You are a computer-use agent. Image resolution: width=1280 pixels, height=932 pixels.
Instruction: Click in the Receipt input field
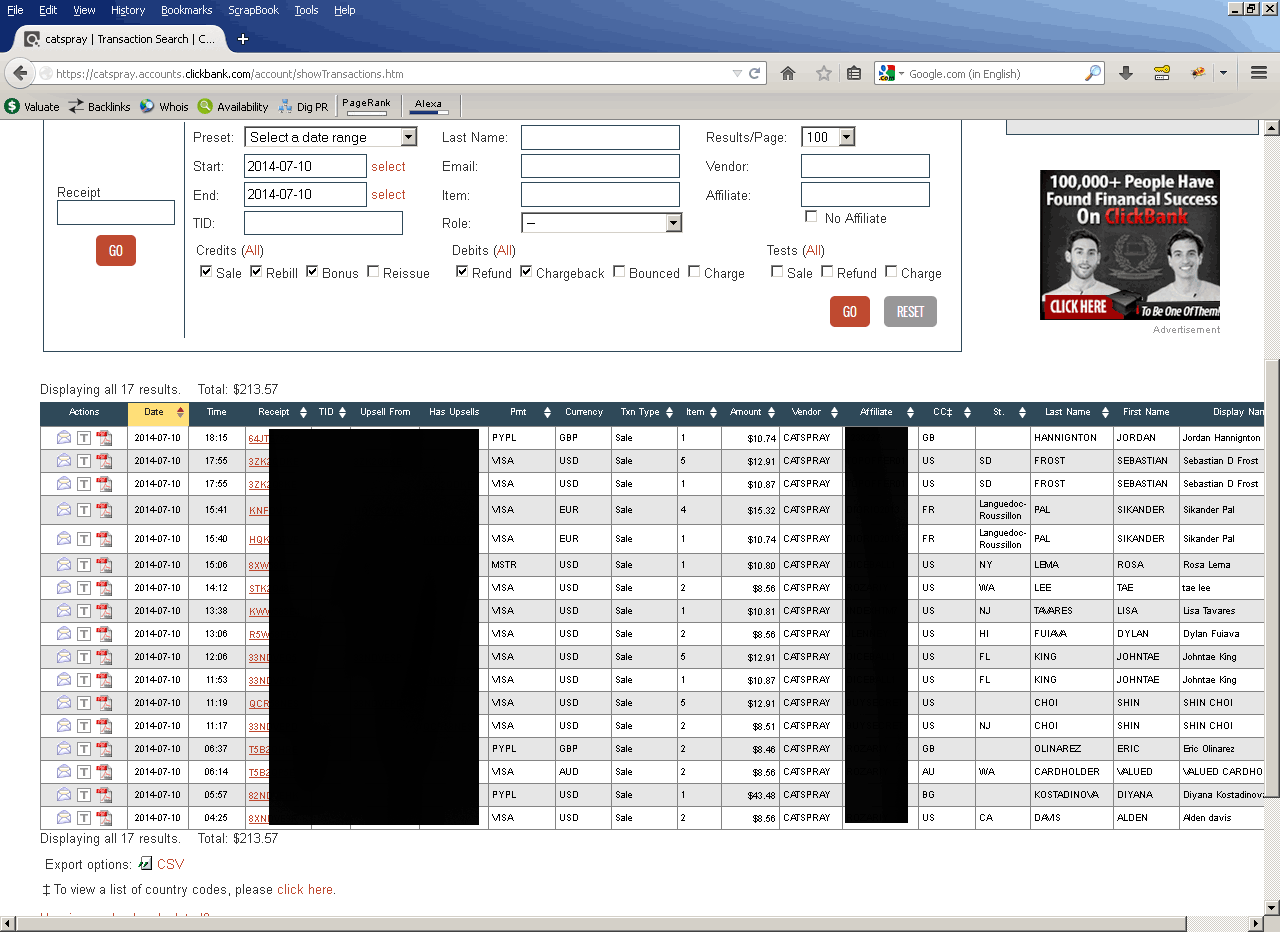[116, 212]
